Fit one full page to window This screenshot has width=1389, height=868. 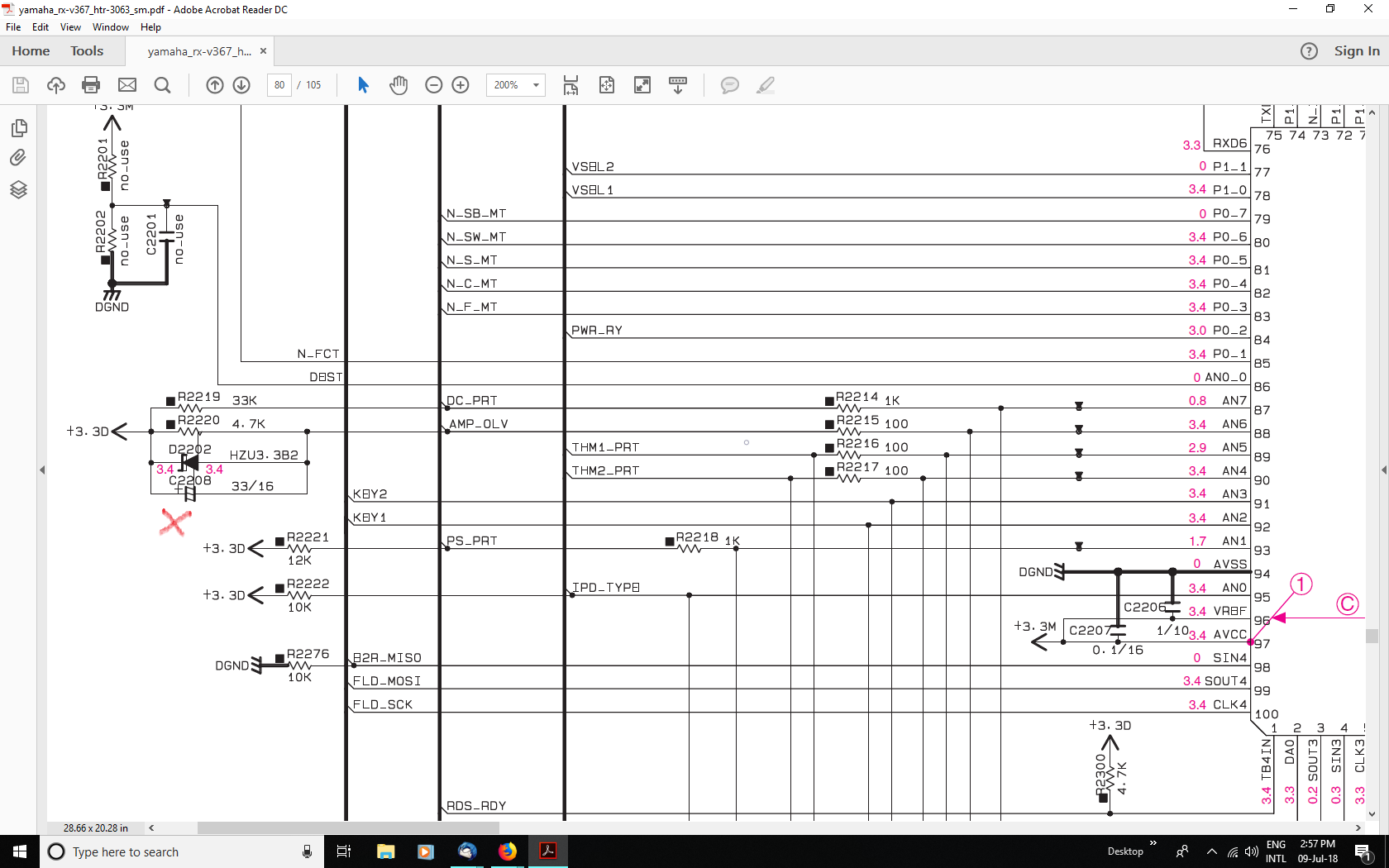pos(607,85)
